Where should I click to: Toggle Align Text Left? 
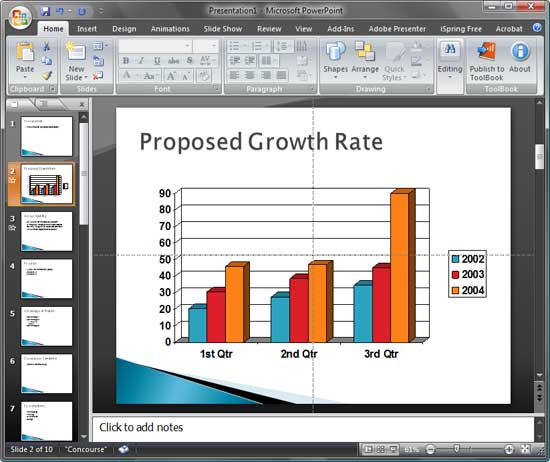coord(234,75)
